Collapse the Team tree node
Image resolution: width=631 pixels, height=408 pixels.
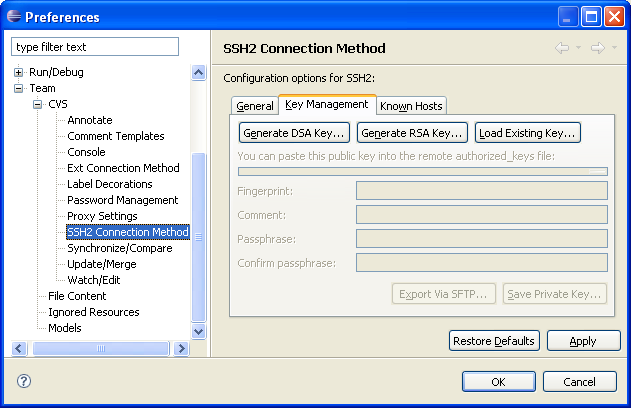[x=19, y=89]
